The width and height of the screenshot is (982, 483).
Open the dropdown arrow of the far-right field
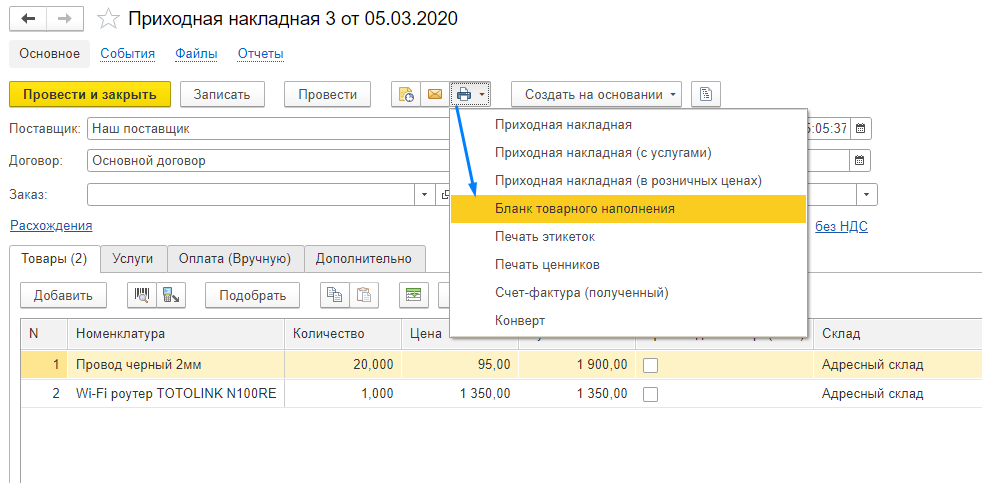pos(867,194)
